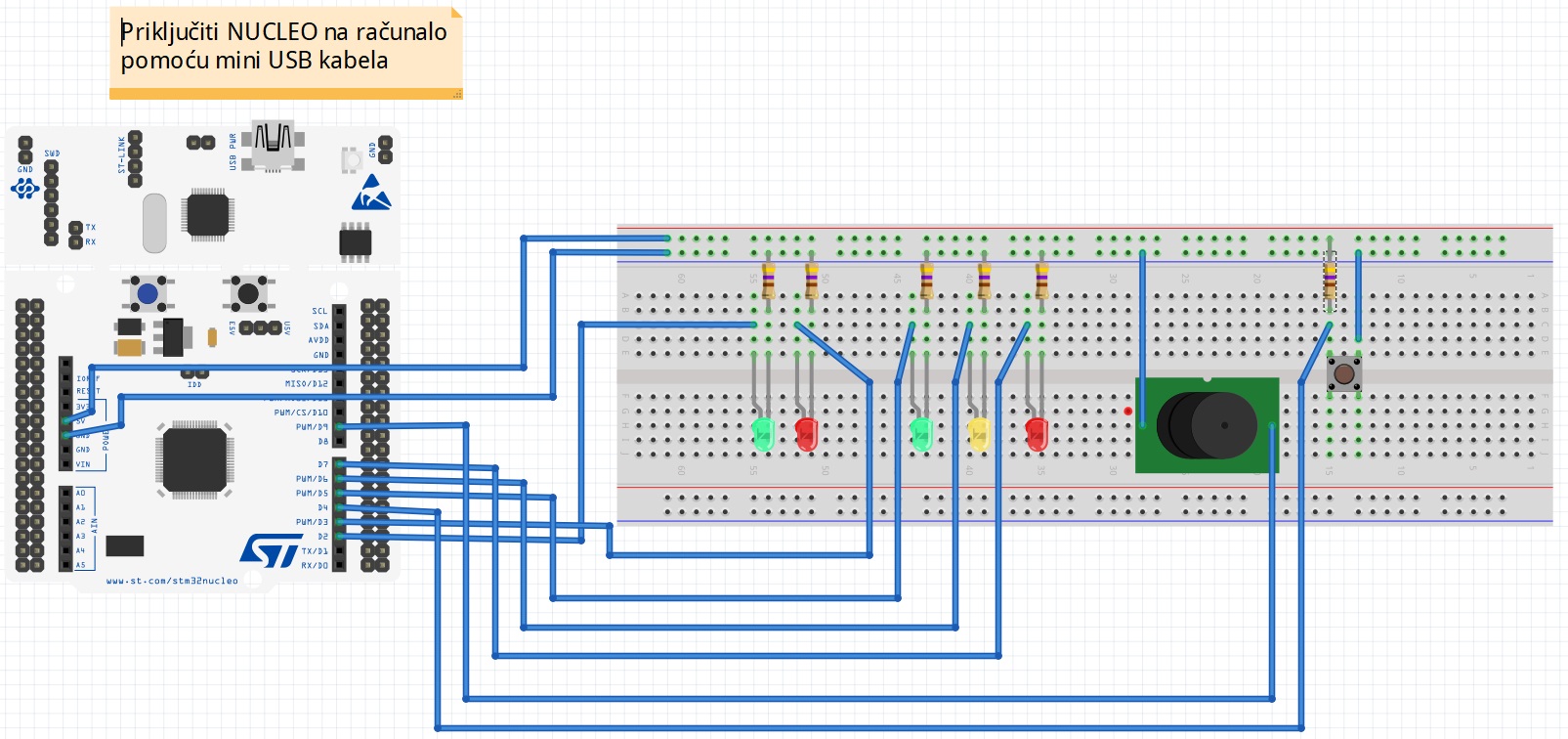Click the blue ST logo on the board

271,551
